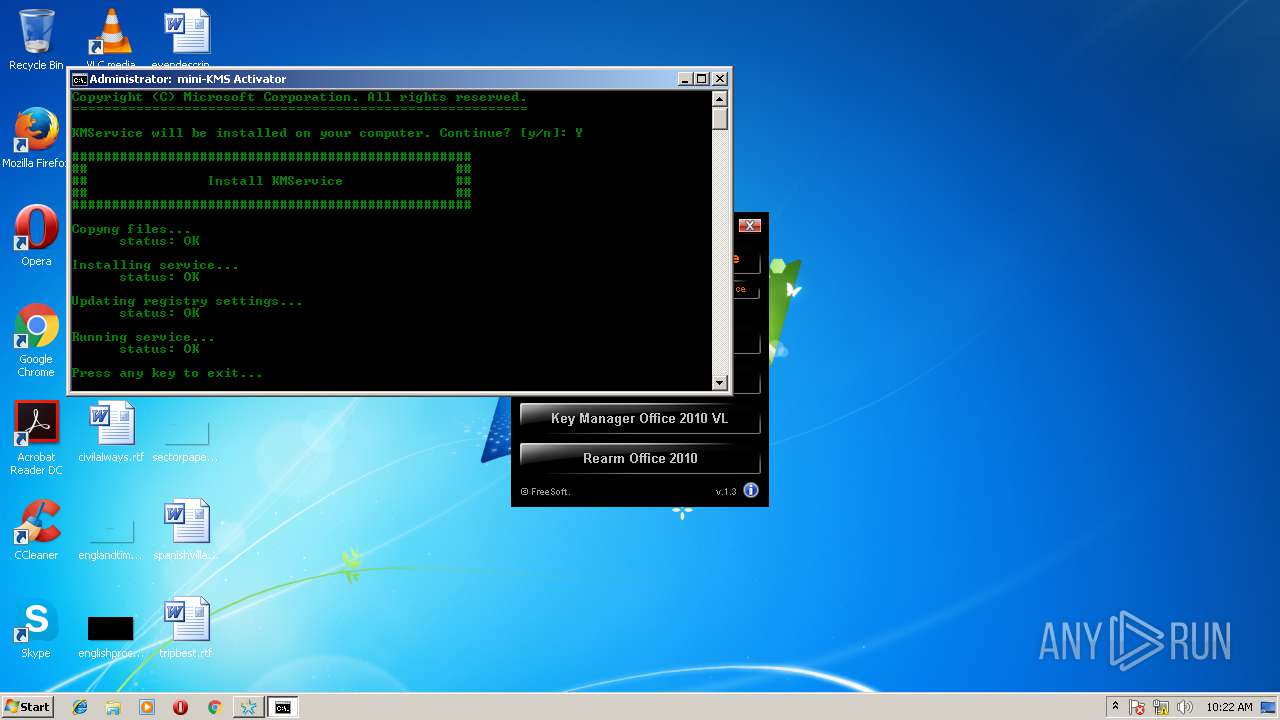Viewport: 1280px width, 720px height.
Task: Select the Mozilla Firefox desktop icon
Action: (36, 137)
